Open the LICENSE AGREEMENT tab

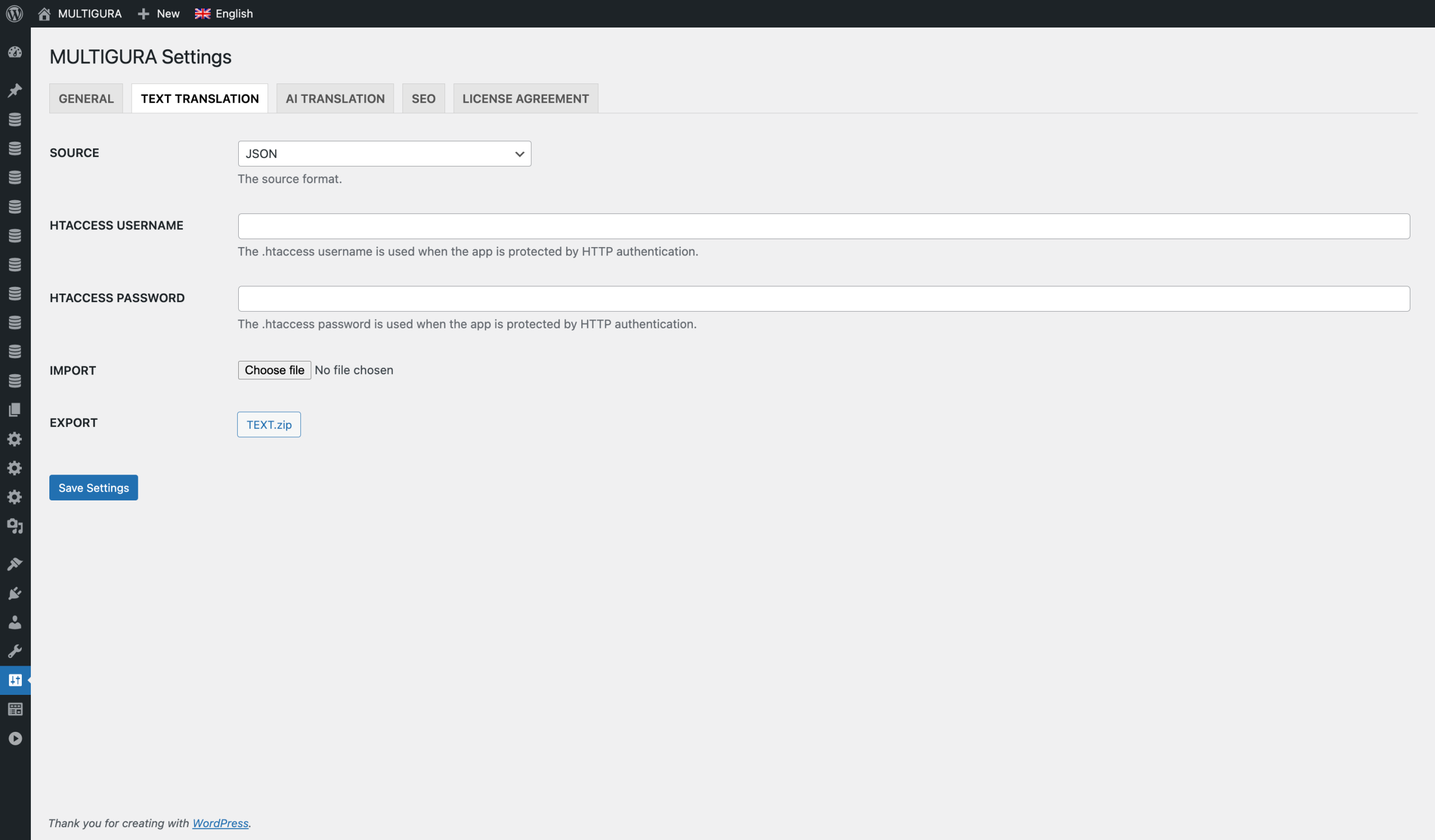[526, 99]
